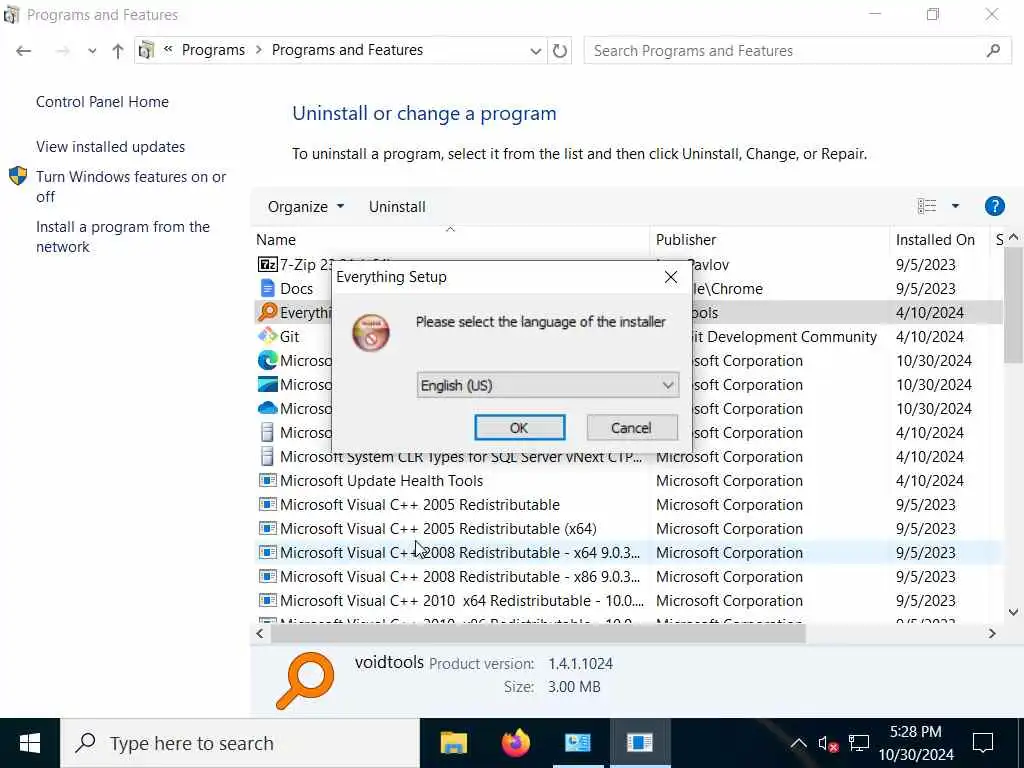Show hidden tray icons chevron
The width and height of the screenshot is (1024, 768).
click(x=798, y=743)
